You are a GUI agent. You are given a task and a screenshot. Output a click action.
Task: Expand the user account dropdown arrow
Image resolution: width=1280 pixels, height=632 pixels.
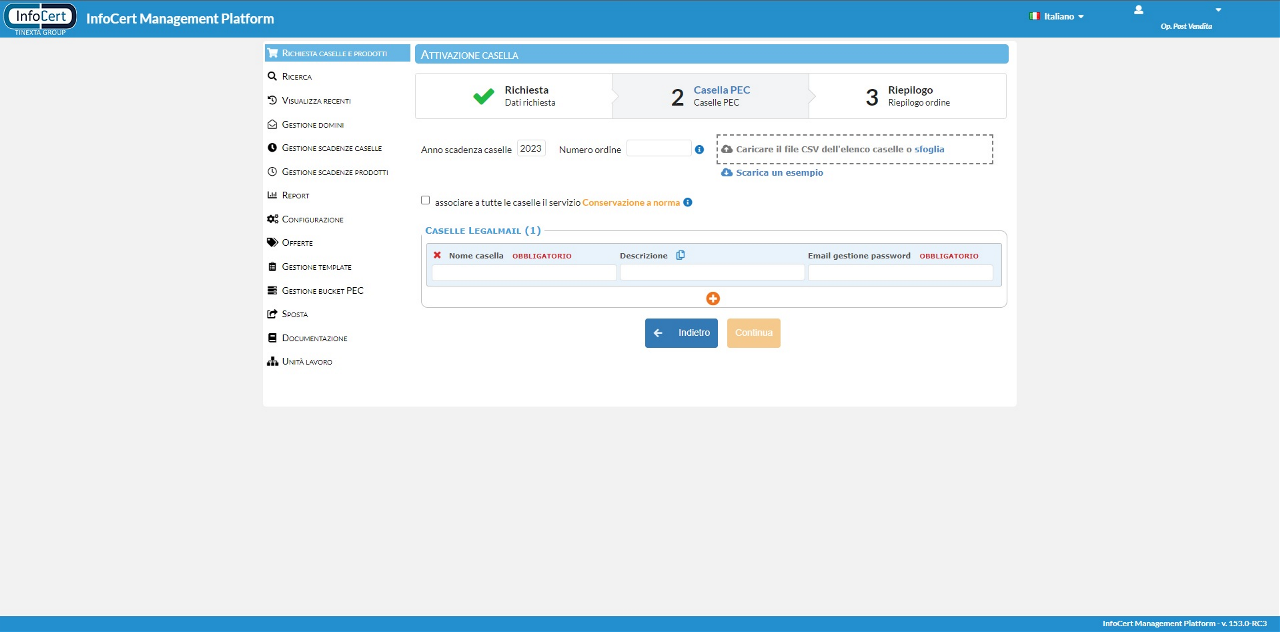pos(1218,10)
